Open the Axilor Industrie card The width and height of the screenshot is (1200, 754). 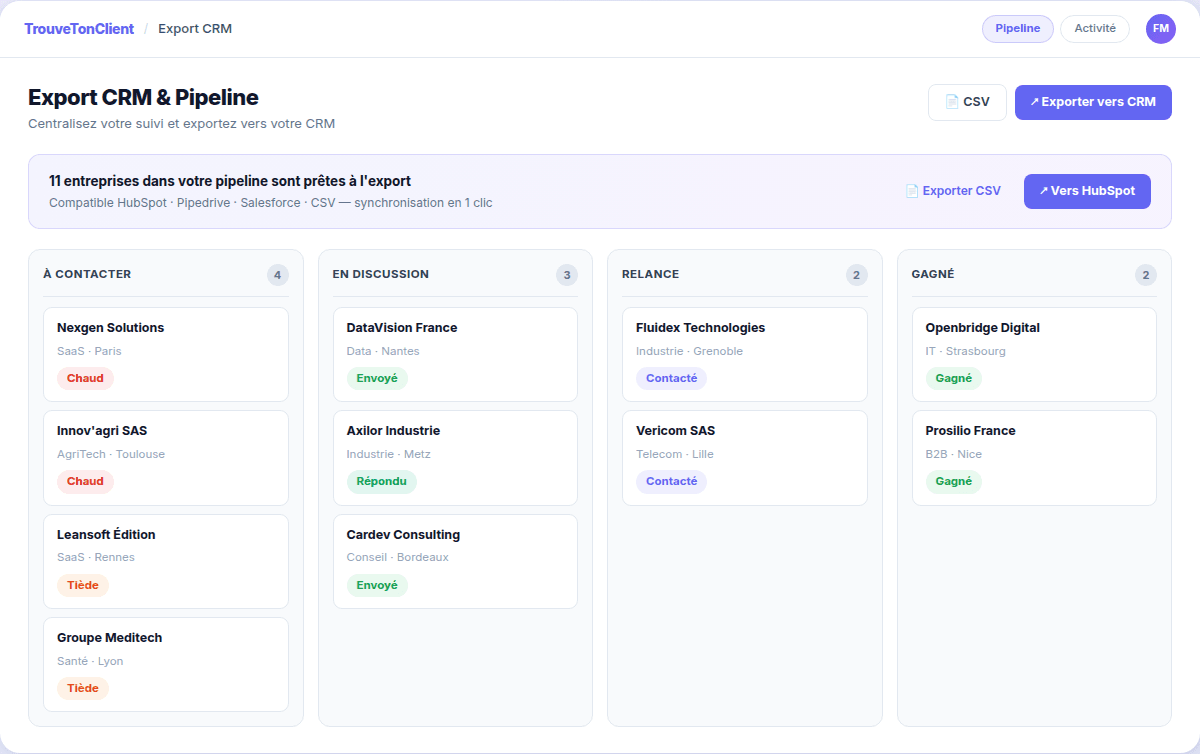(455, 458)
